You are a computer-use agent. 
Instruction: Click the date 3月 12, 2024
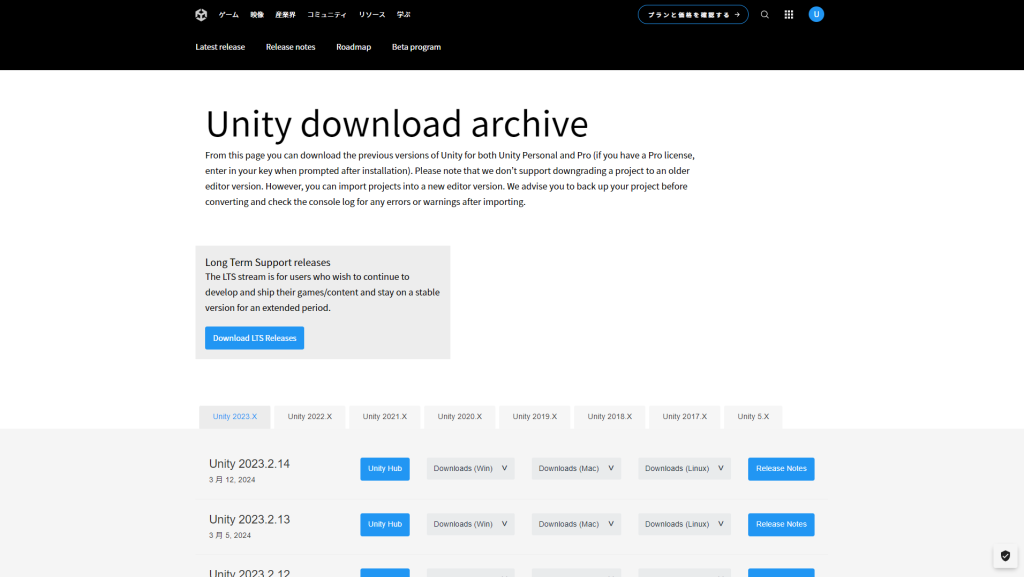[232, 480]
